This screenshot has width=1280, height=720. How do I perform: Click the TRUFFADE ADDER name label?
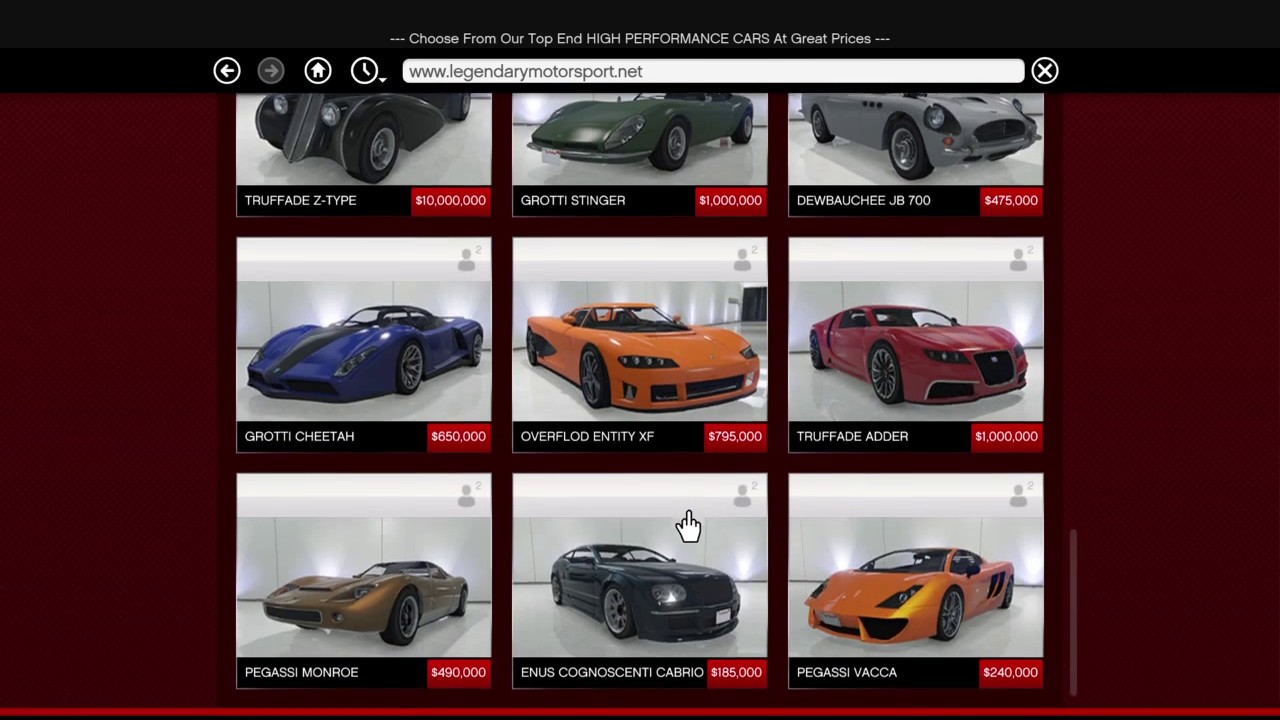[852, 436]
